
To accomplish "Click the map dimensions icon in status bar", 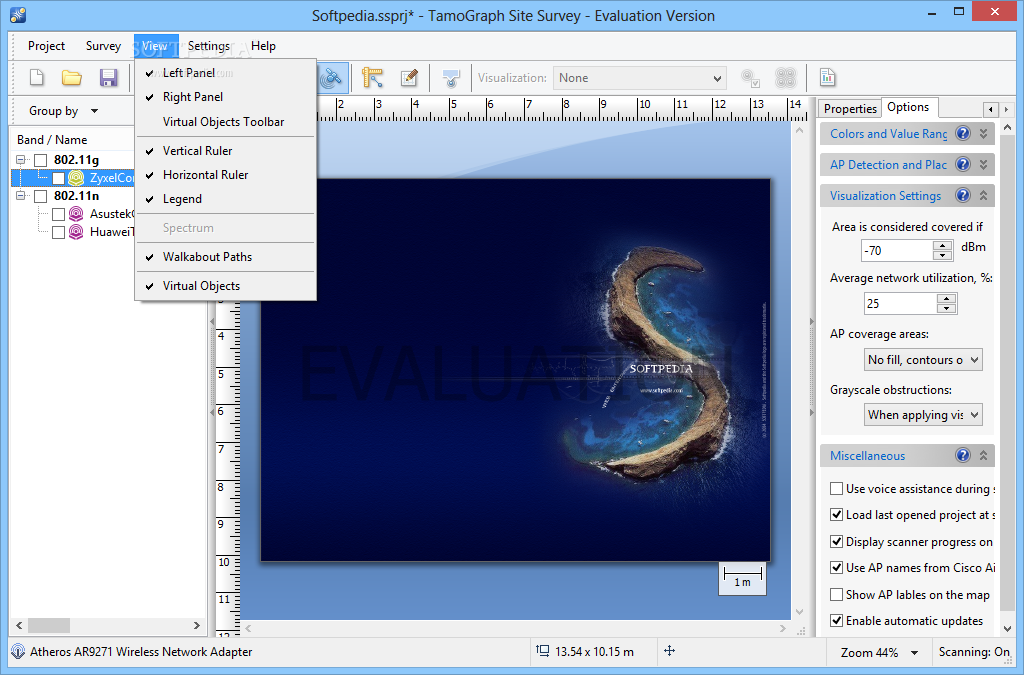I will (543, 650).
